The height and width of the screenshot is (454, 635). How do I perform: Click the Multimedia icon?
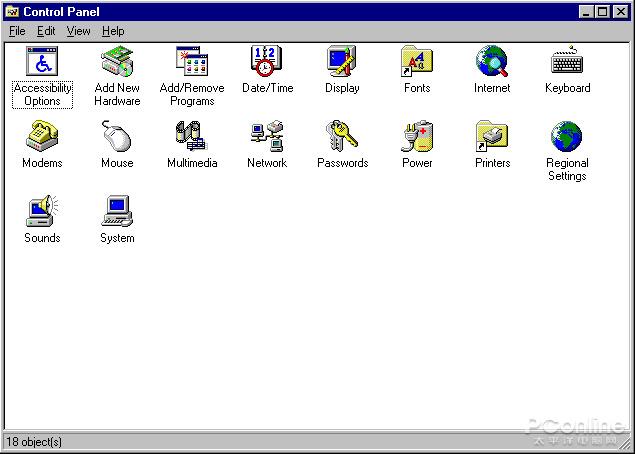click(x=192, y=137)
